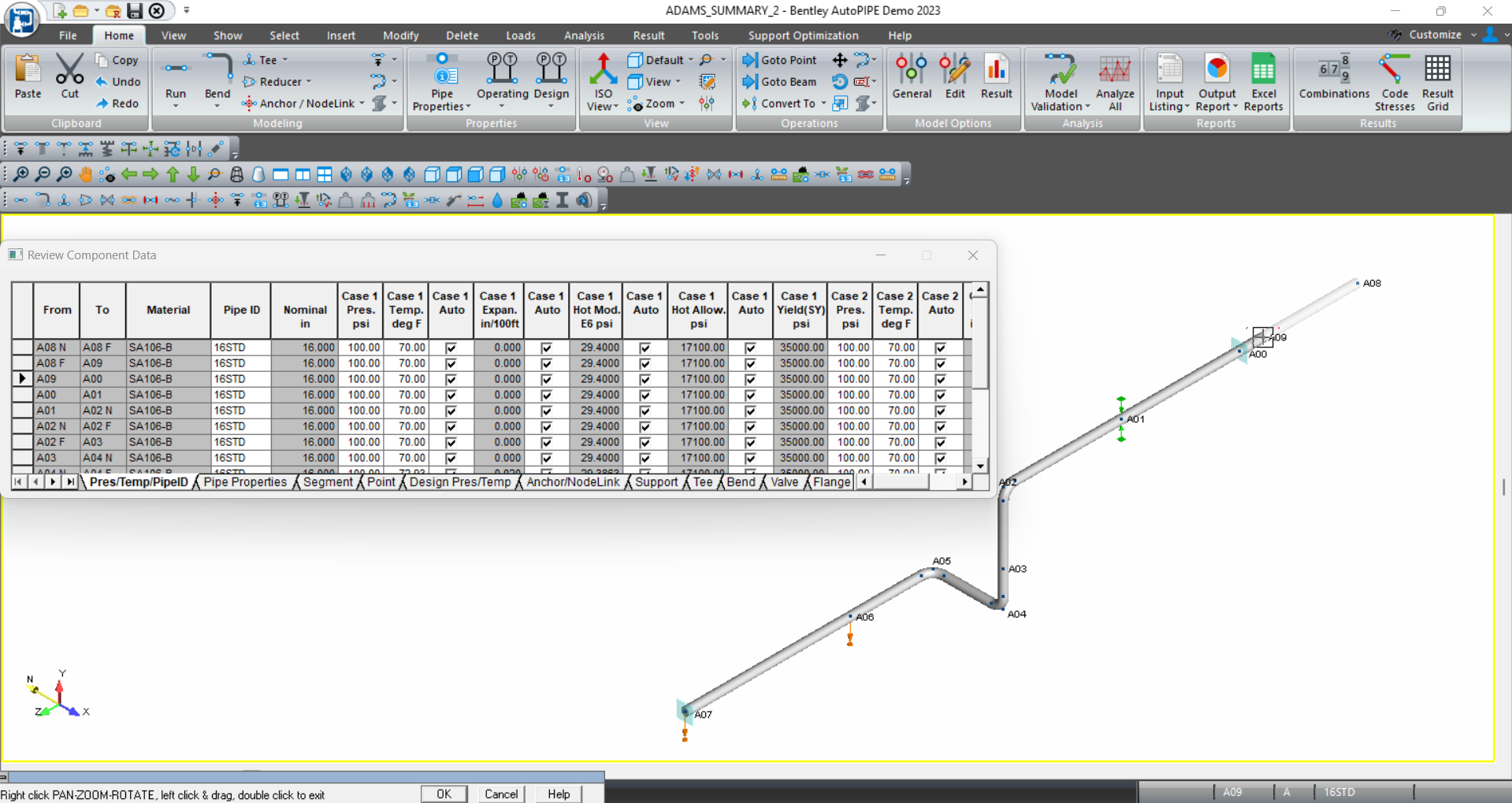Image resolution: width=1512 pixels, height=803 pixels.
Task: Click the Analyze All icon
Action: pyautogui.click(x=1114, y=81)
